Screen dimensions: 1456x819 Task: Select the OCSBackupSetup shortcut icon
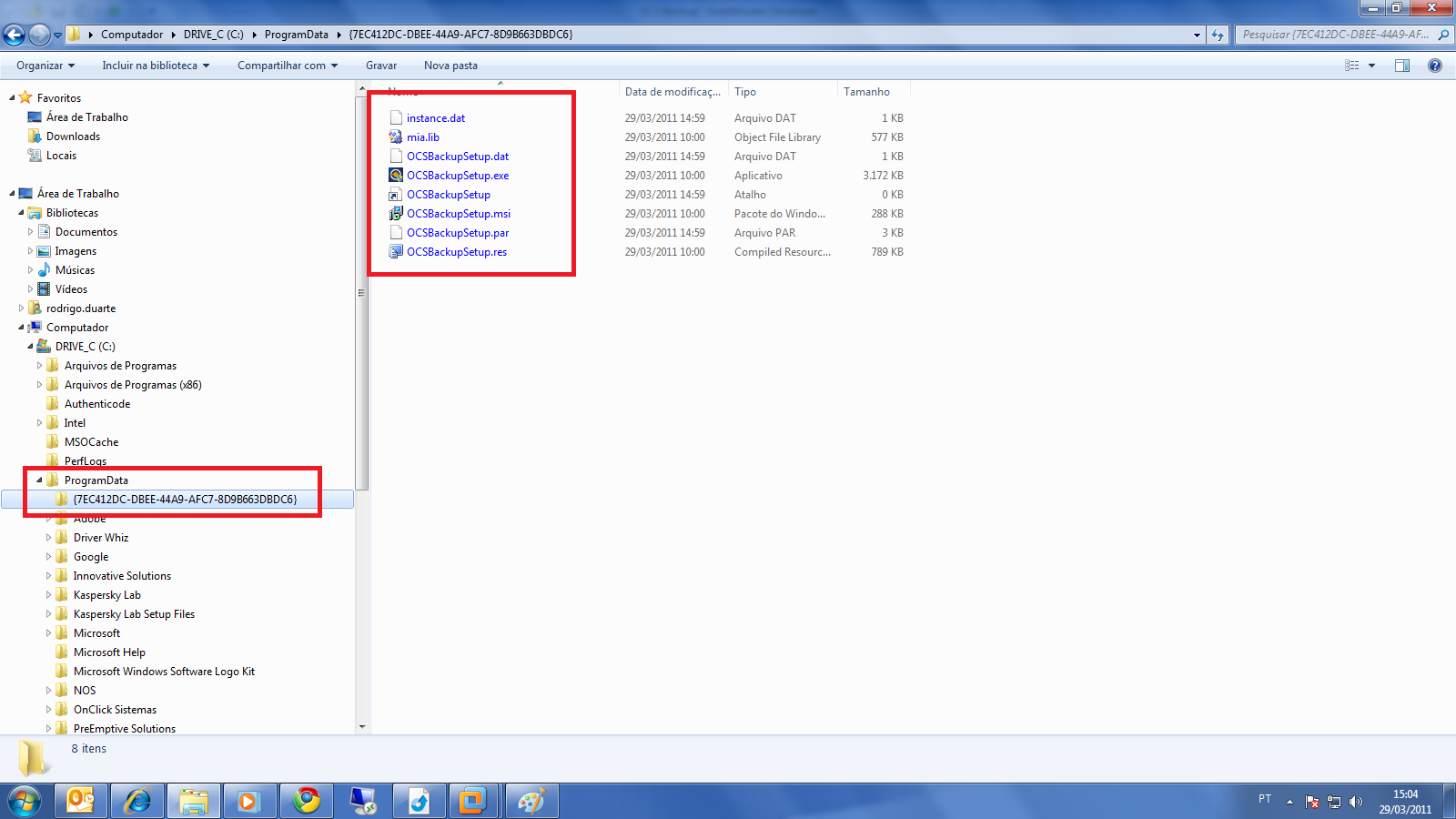[396, 195]
